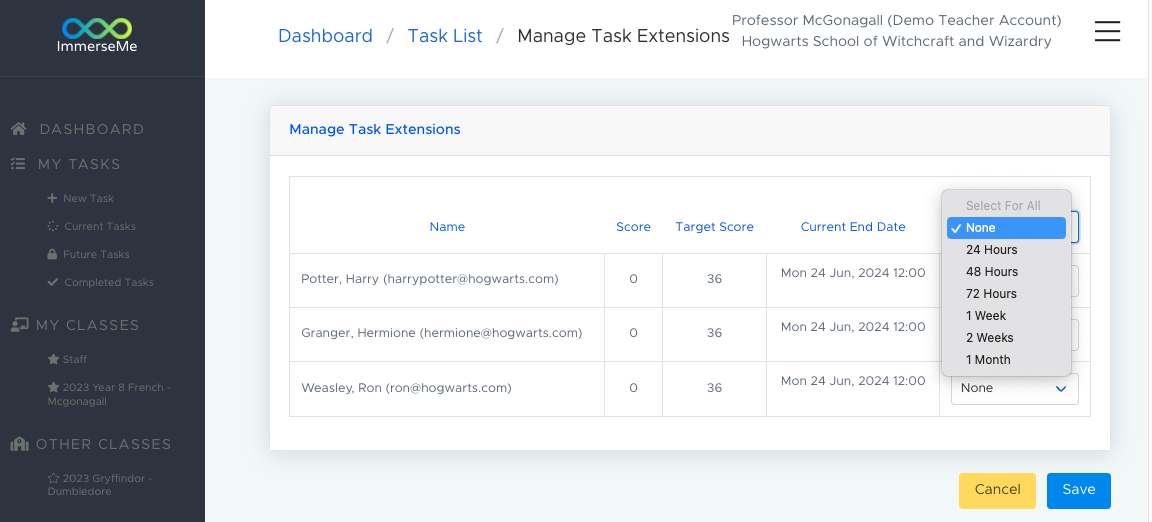This screenshot has width=1152, height=522.
Task: Cancel the task extension changes
Action: coord(997,490)
